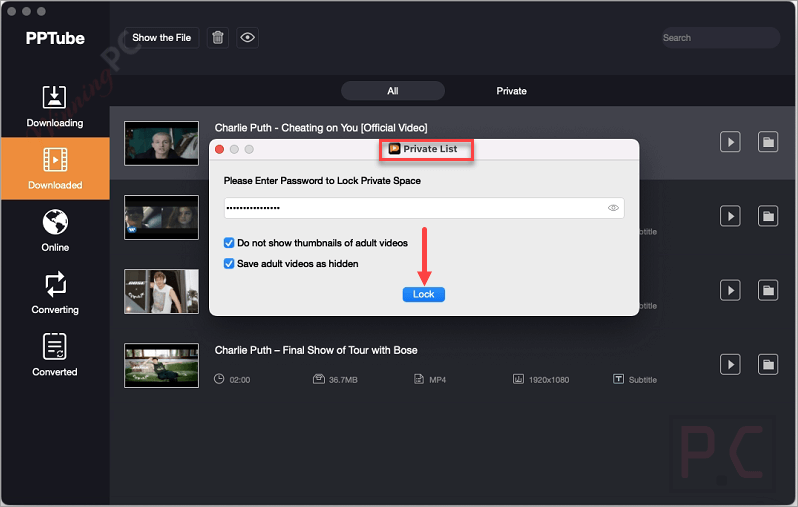This screenshot has width=798, height=507.
Task: Click the 36.7MB file size icon
Action: click(319, 379)
